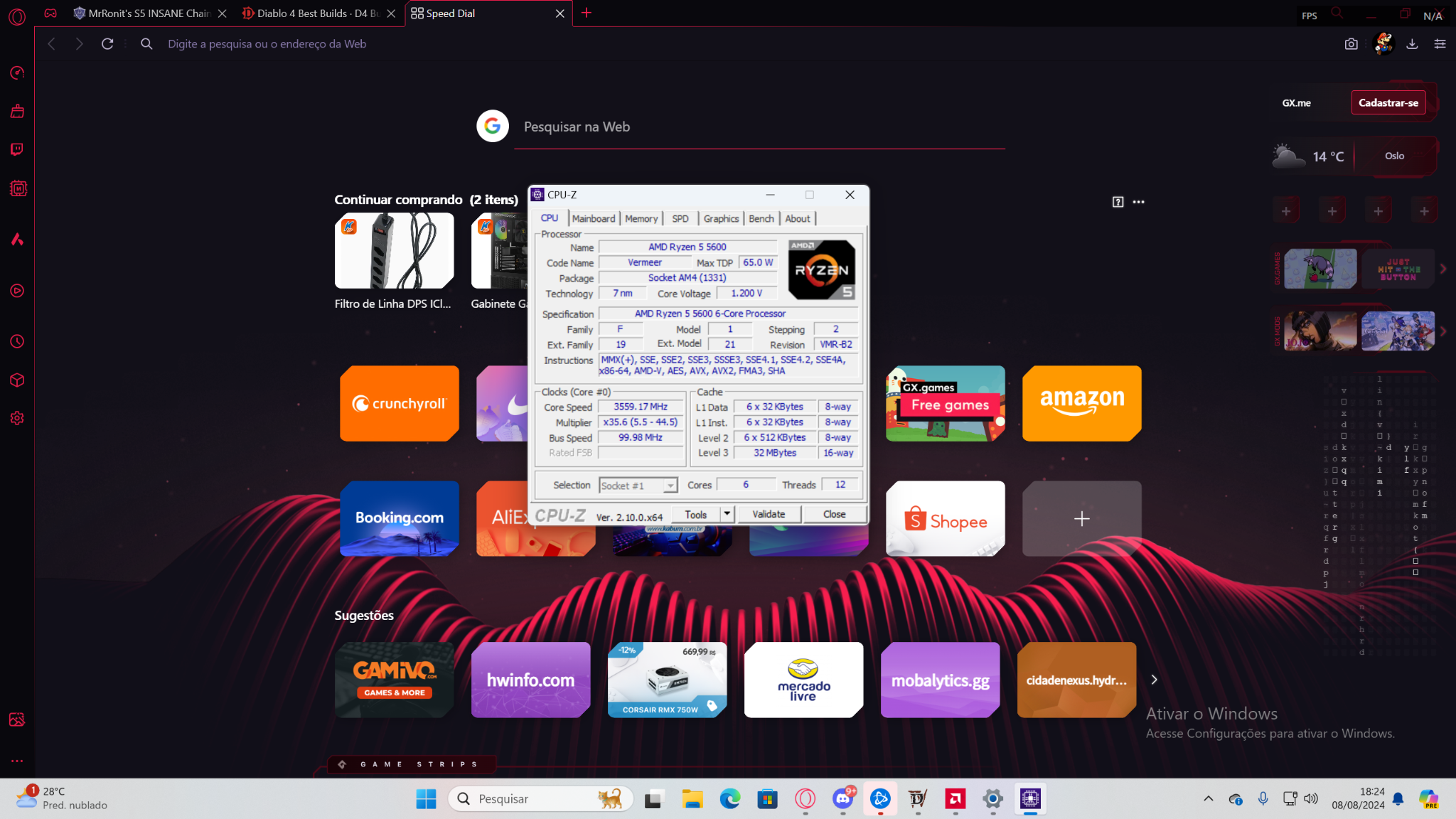This screenshot has width=1456, height=819.
Task: Open three-dots options for Continuar comprando
Action: coord(1138,202)
